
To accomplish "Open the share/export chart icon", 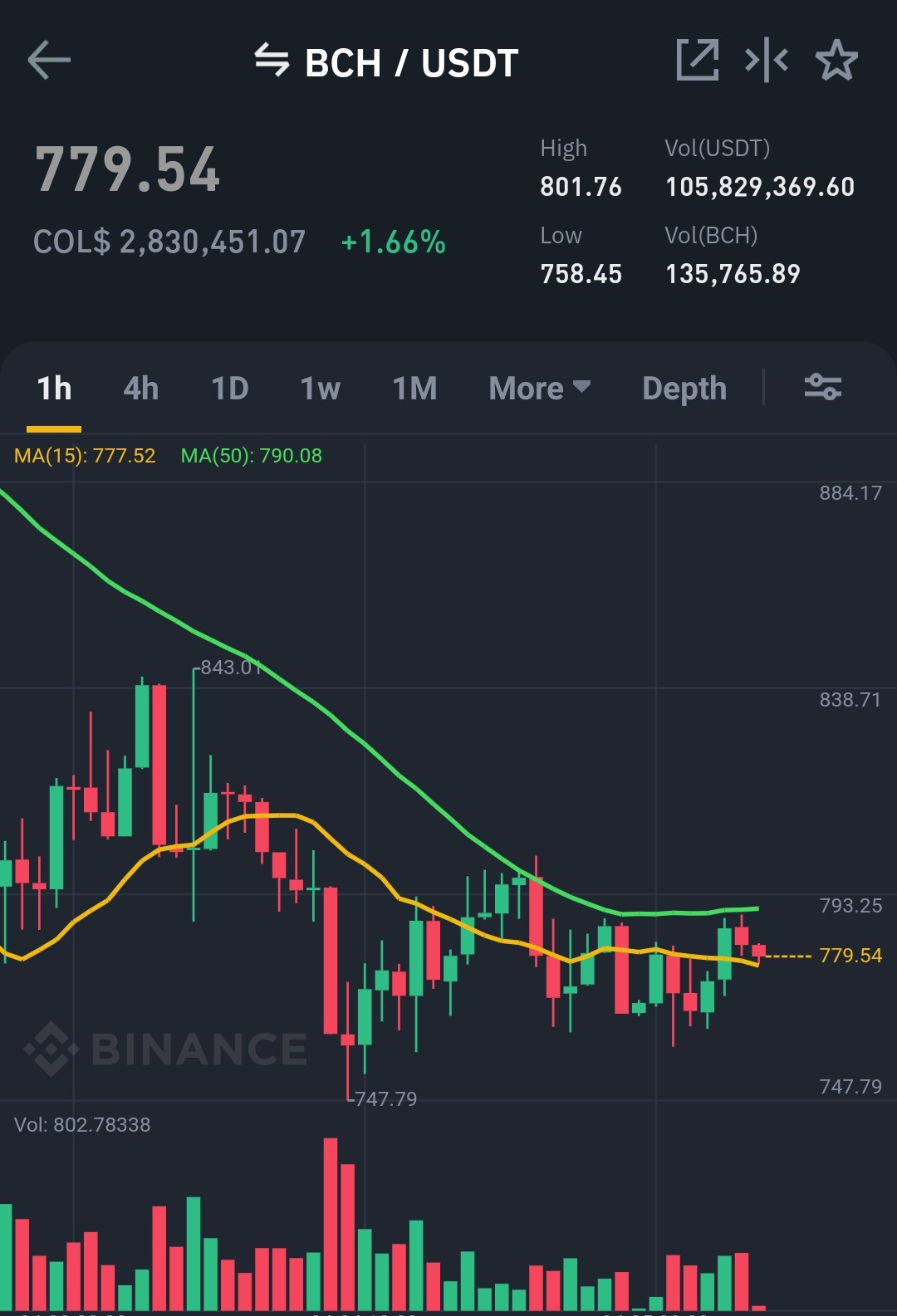I will tap(697, 60).
